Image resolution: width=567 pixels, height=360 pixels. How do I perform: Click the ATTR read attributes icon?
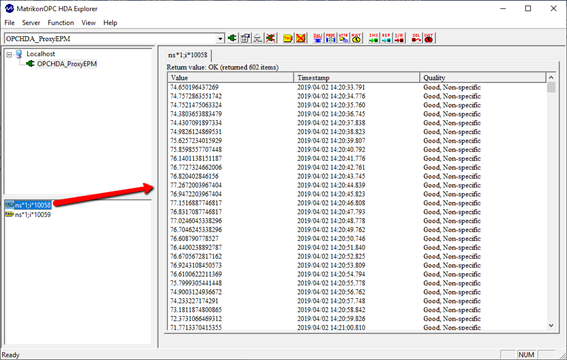[344, 38]
